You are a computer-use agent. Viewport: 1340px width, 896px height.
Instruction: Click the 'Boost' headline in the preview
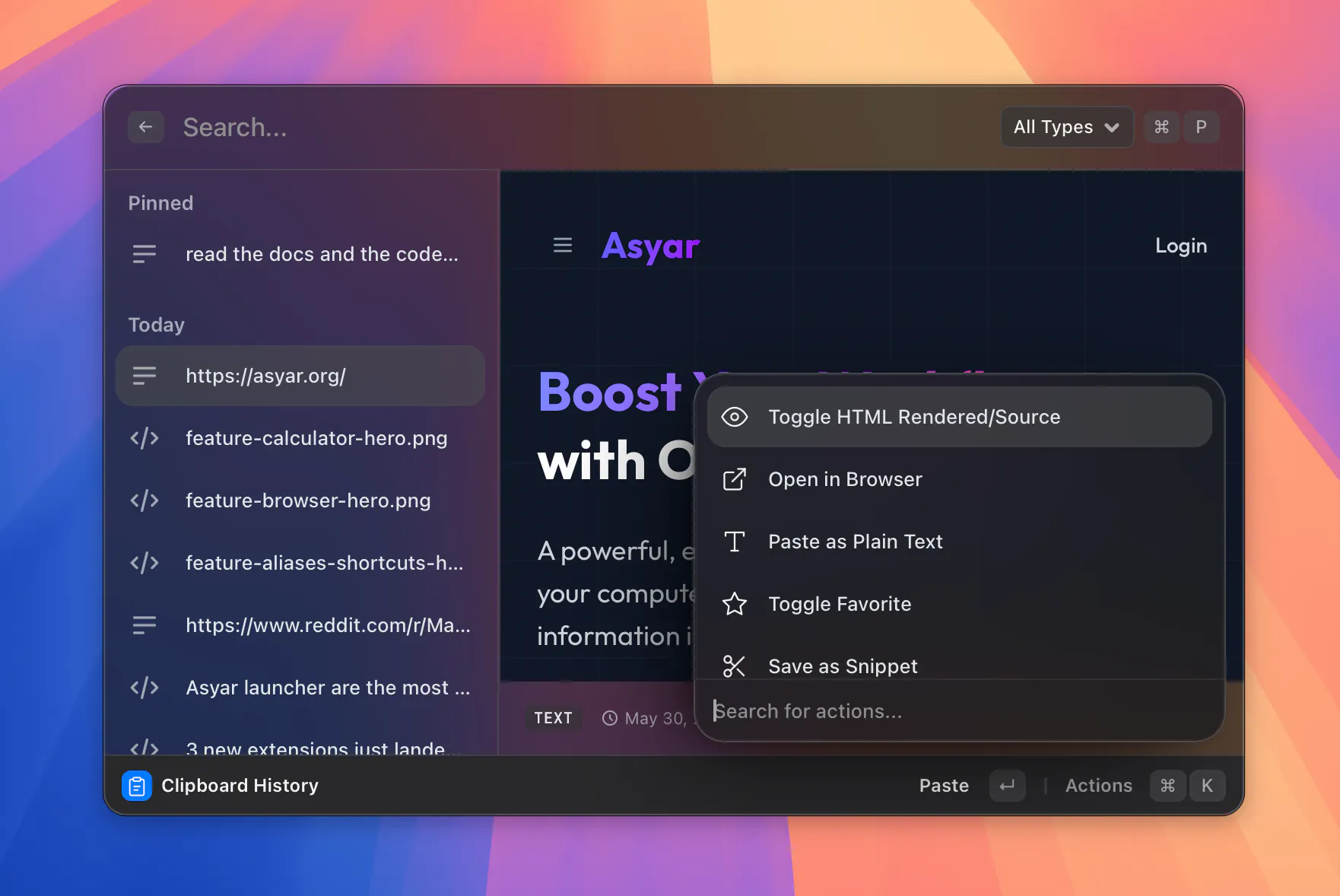[x=609, y=393]
